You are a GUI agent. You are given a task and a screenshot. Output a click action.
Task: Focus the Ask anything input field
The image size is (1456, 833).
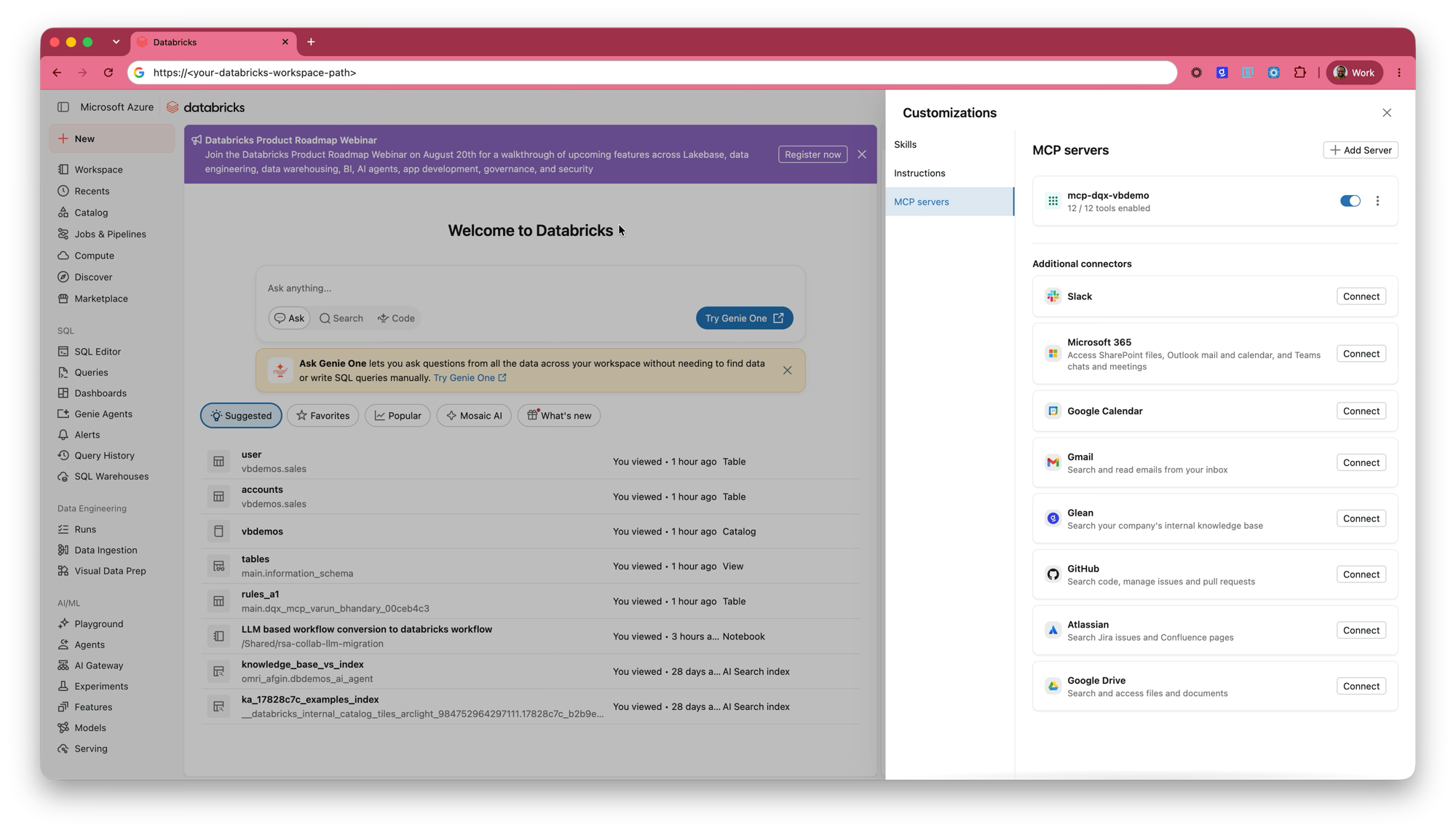[x=530, y=288]
